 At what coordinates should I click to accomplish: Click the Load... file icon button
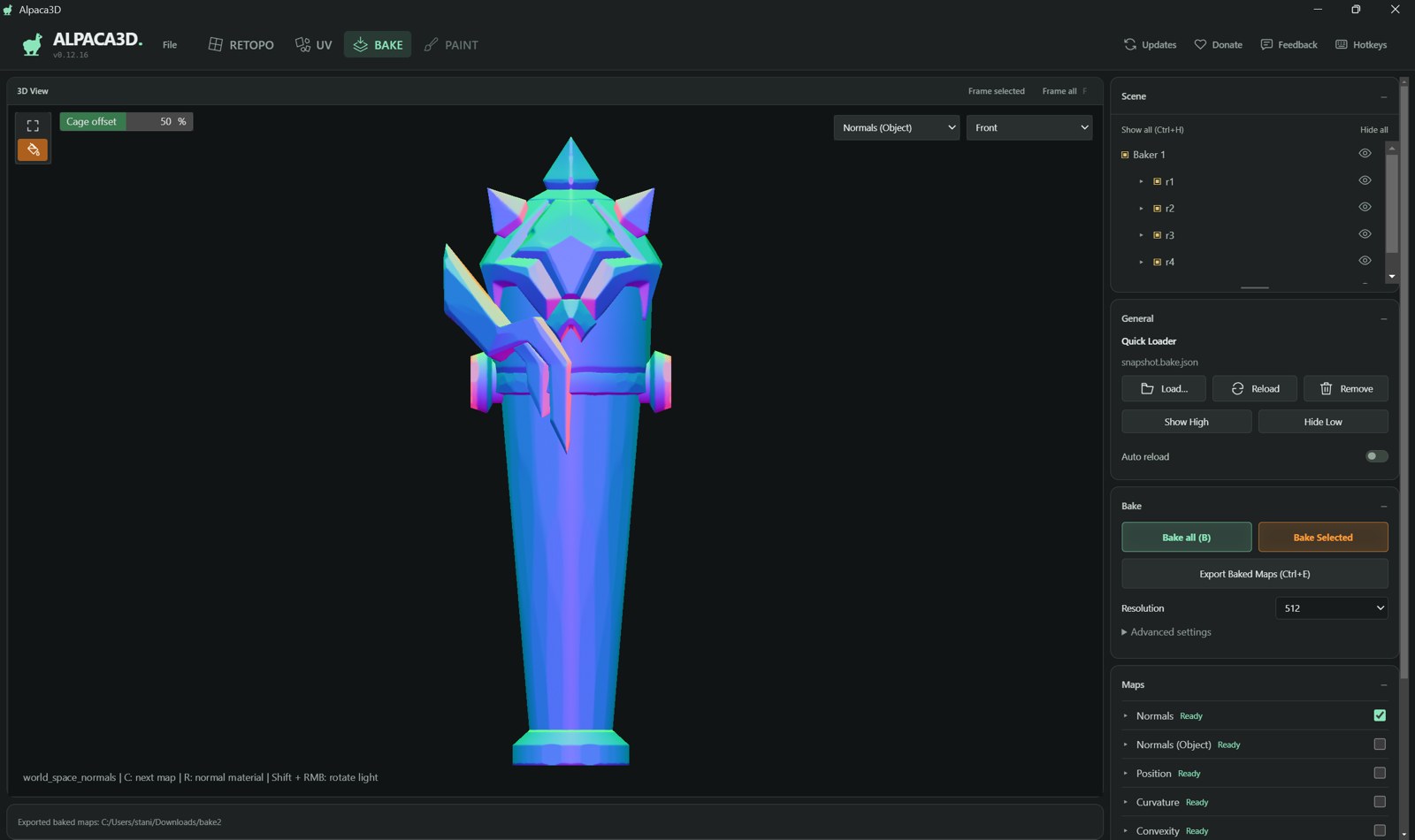pos(1165,389)
